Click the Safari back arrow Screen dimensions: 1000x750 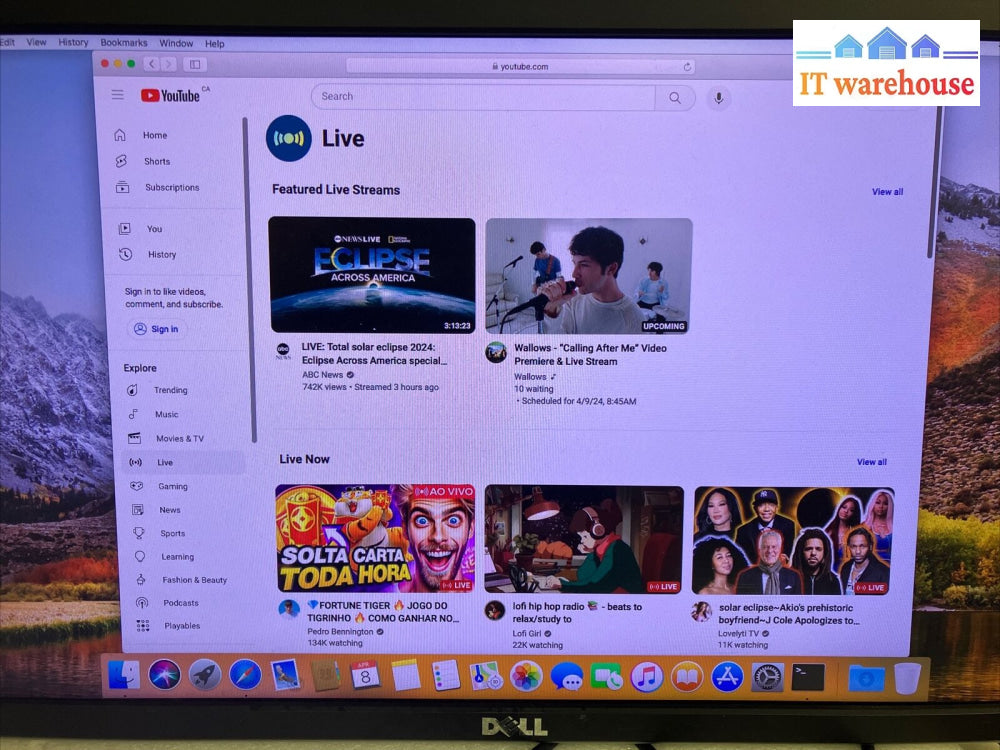click(x=151, y=64)
